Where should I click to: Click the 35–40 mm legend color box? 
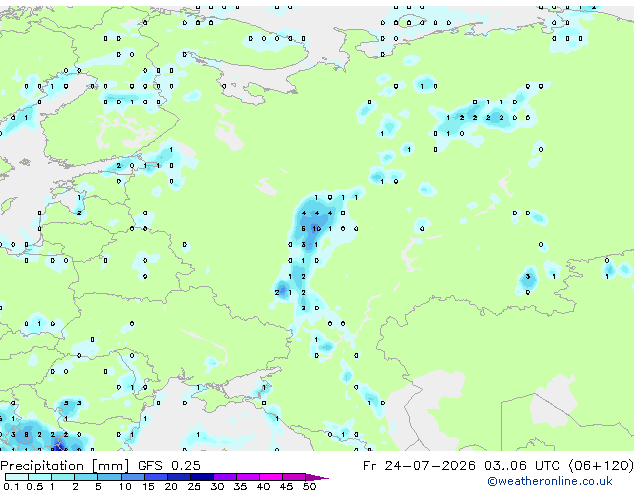(247, 477)
